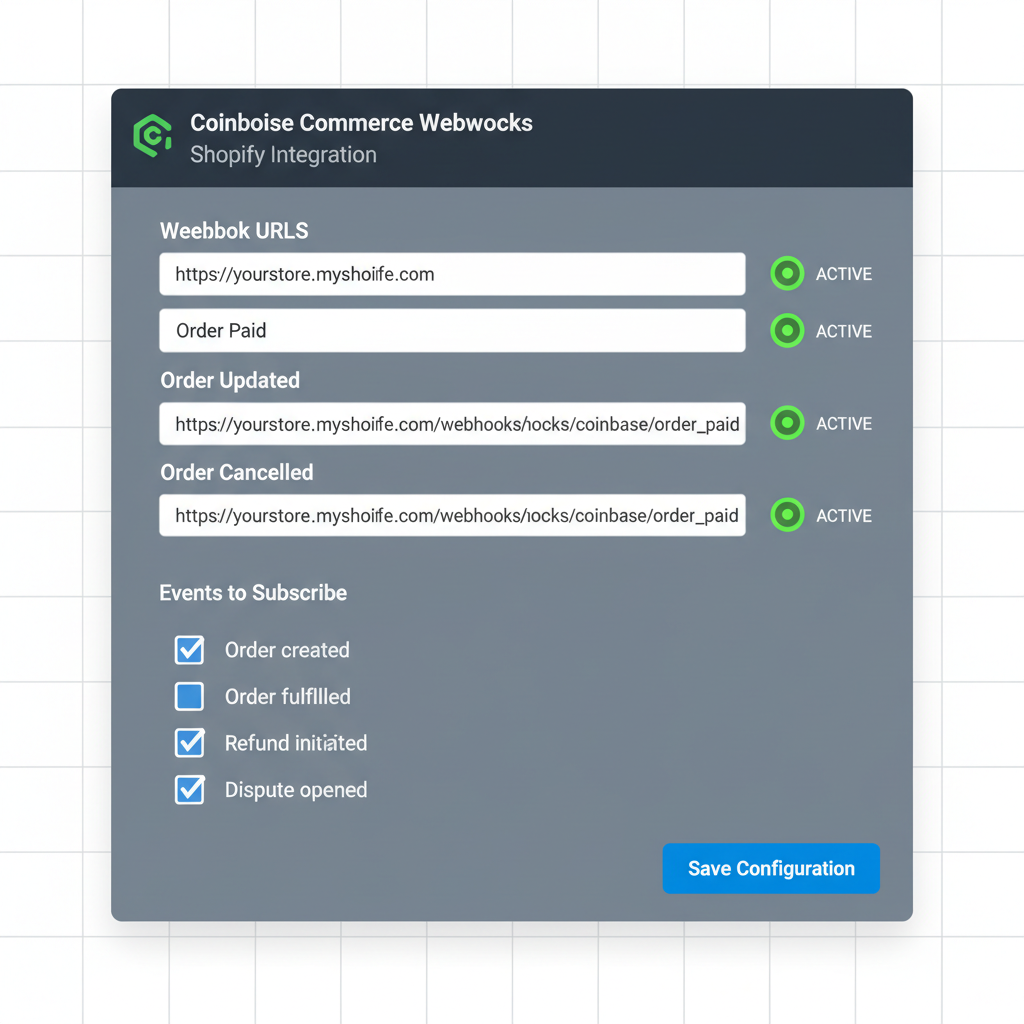Click the Webhook URLs section heading
Screen dimensions: 1024x1024
click(233, 231)
